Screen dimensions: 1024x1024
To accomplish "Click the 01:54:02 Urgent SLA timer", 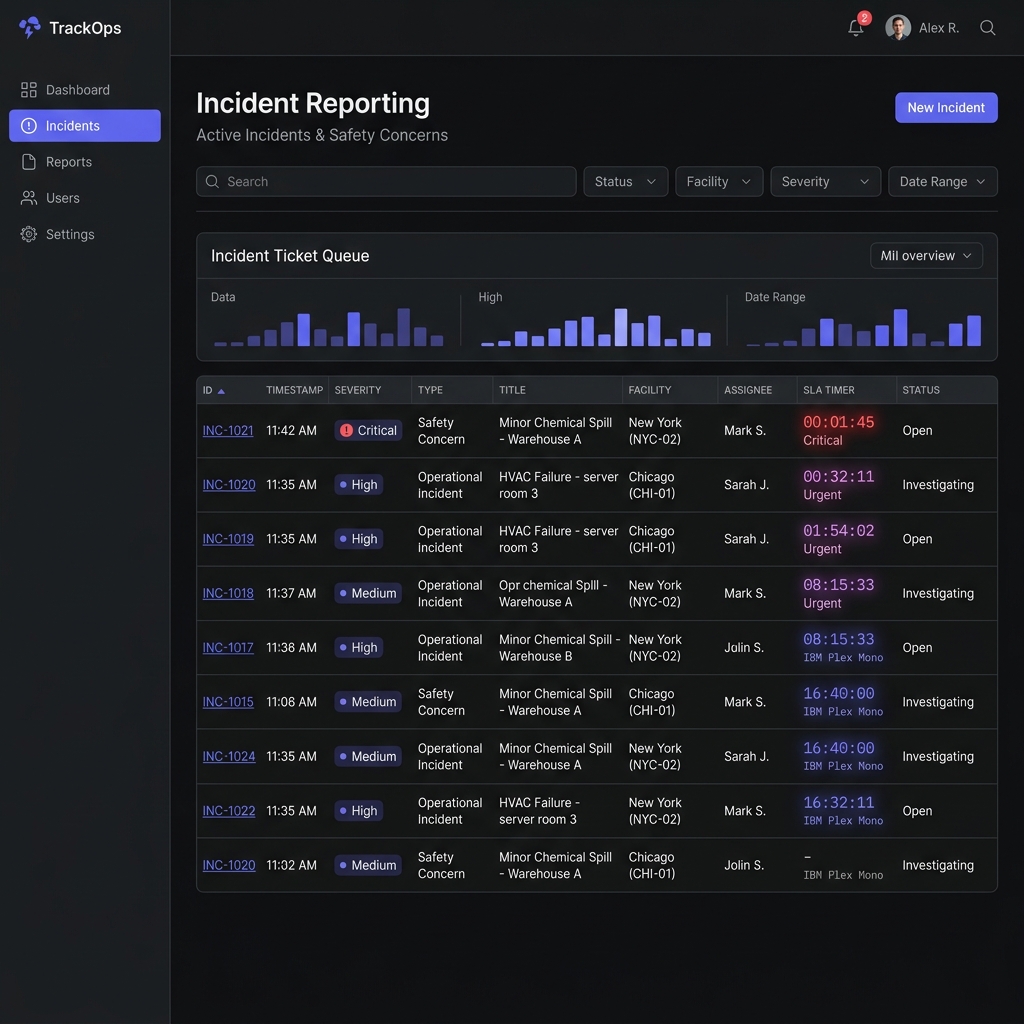I will tap(839, 539).
